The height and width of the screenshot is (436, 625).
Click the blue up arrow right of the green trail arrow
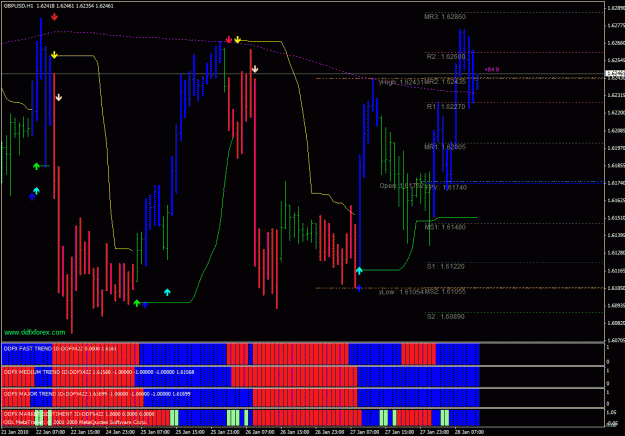click(x=145, y=305)
